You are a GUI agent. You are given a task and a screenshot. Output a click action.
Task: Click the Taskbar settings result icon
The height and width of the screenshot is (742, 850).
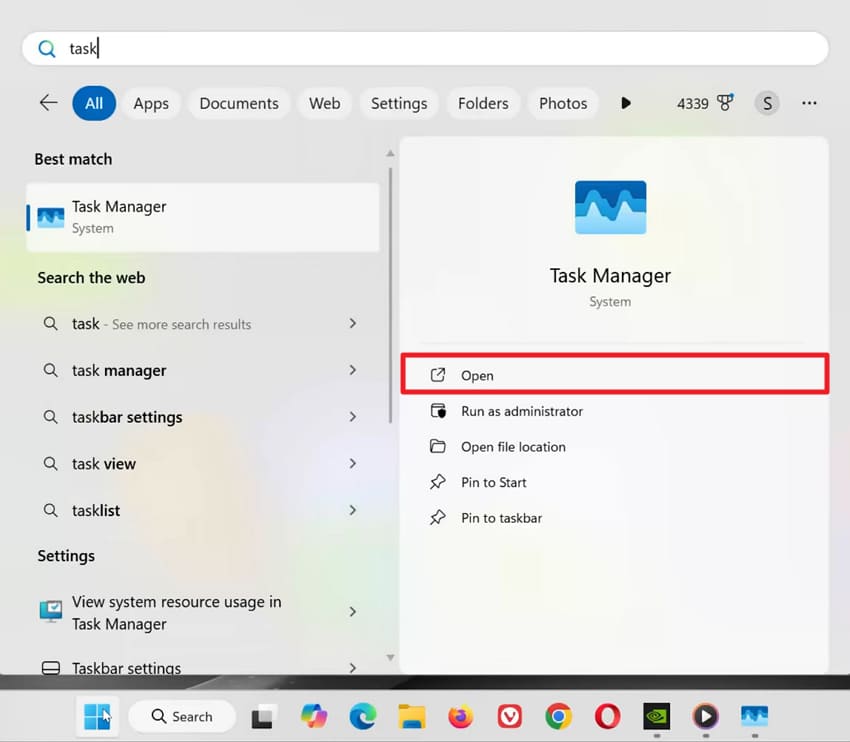(51, 668)
